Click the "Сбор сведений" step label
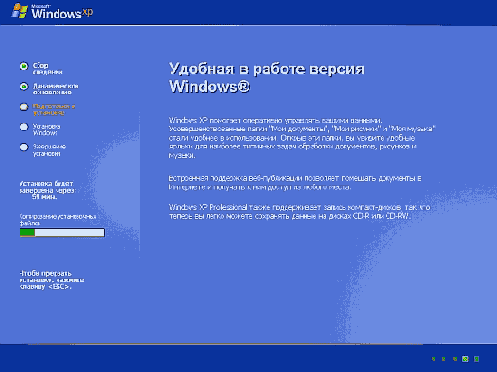Screen dimensions: 497x372 pos(47,68)
